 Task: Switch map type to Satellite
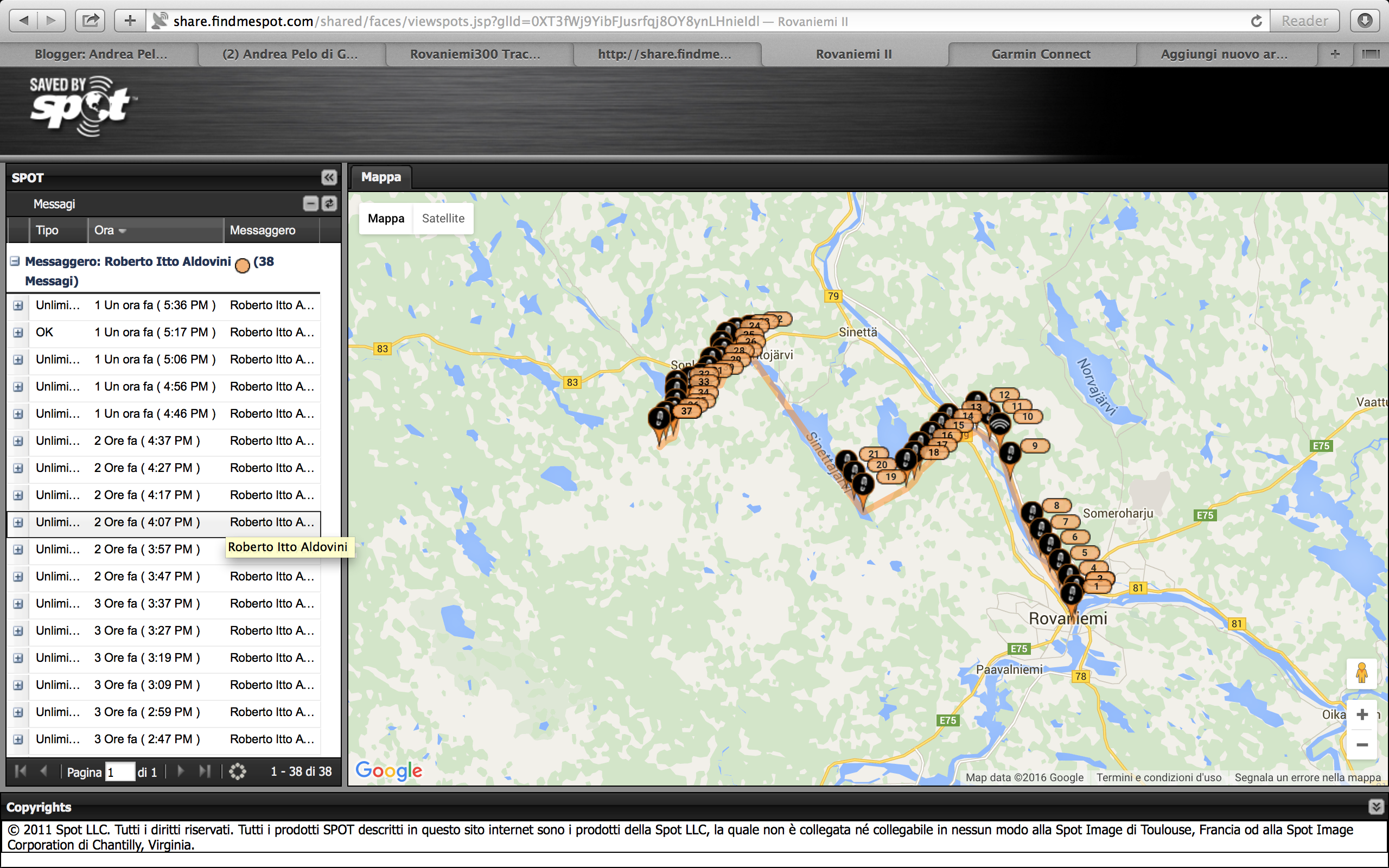pyautogui.click(x=443, y=218)
